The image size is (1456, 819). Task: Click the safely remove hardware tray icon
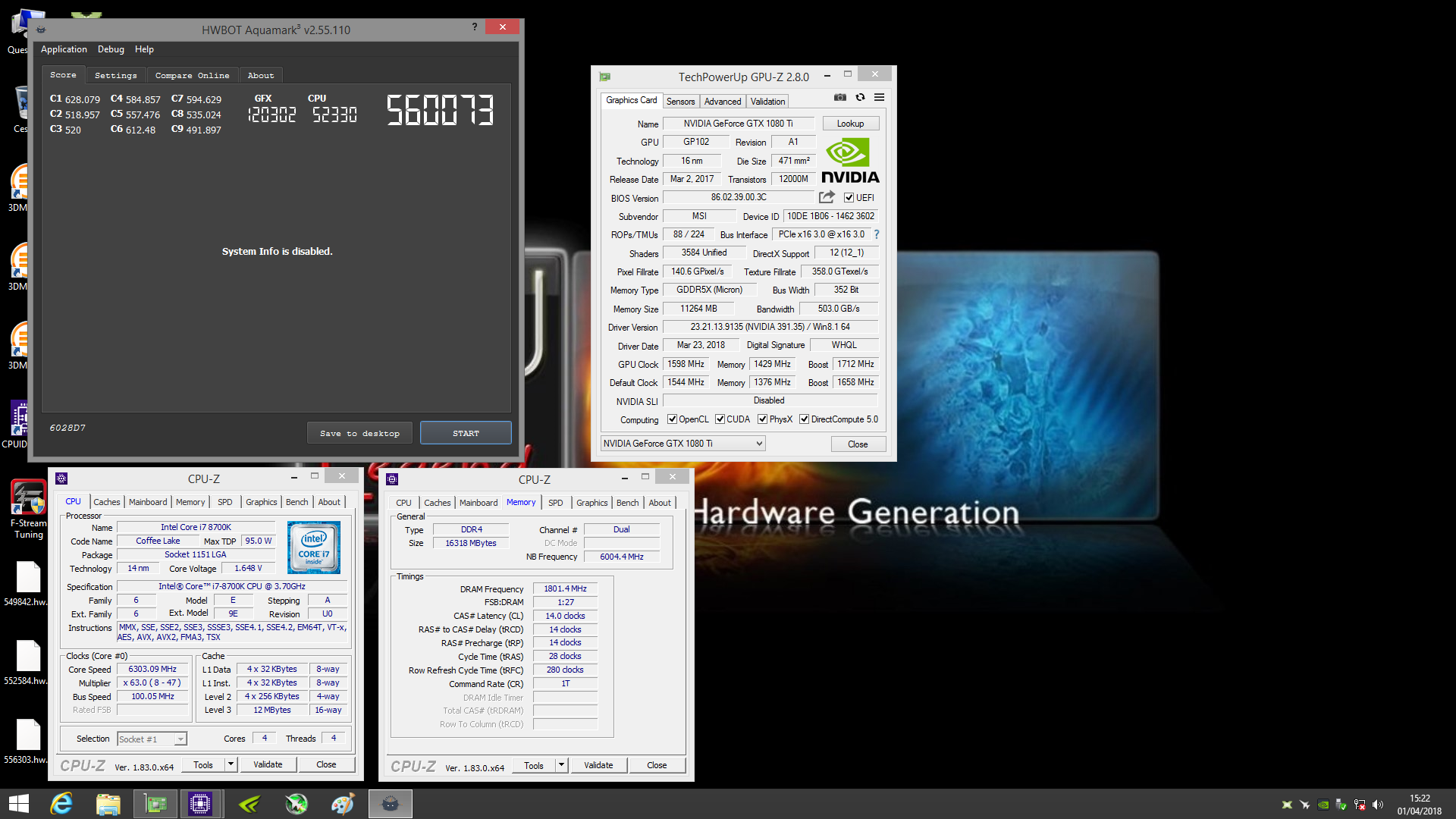(x=1341, y=805)
